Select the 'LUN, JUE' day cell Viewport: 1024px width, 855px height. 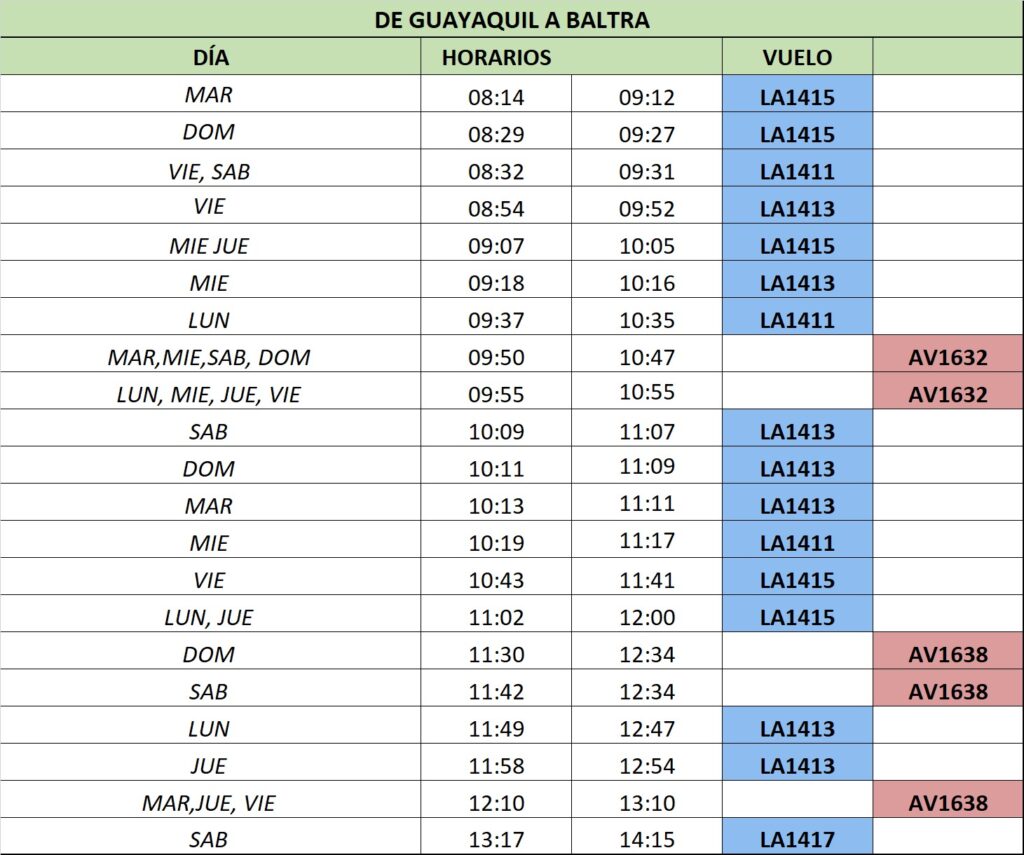coord(210,617)
